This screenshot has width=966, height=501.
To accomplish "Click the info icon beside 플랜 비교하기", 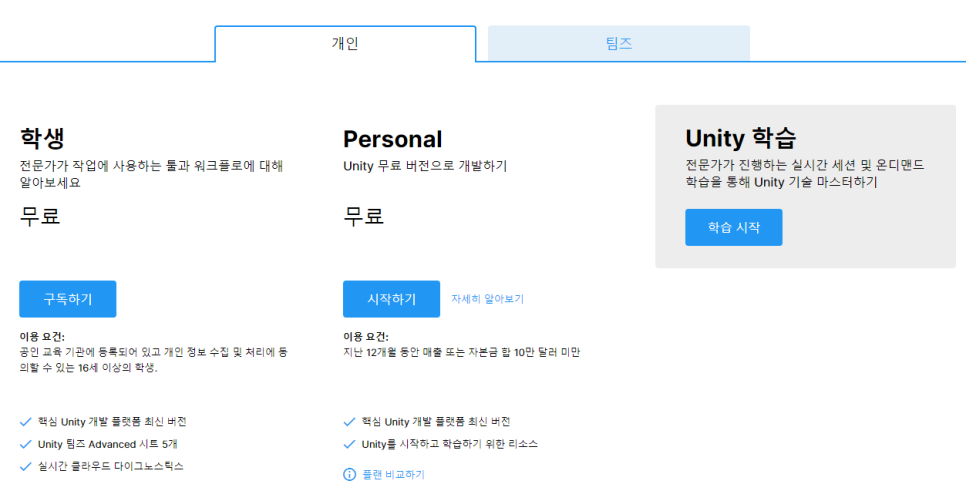I will 349,475.
